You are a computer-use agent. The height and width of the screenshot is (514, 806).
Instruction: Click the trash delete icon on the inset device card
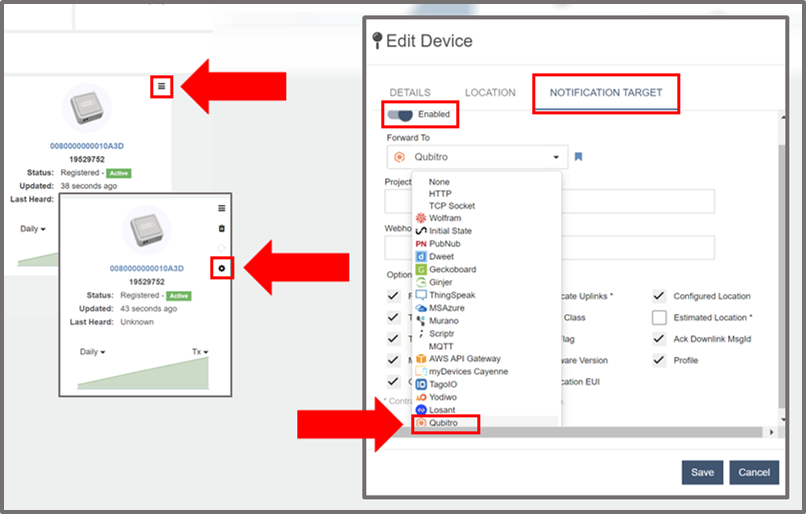[222, 228]
